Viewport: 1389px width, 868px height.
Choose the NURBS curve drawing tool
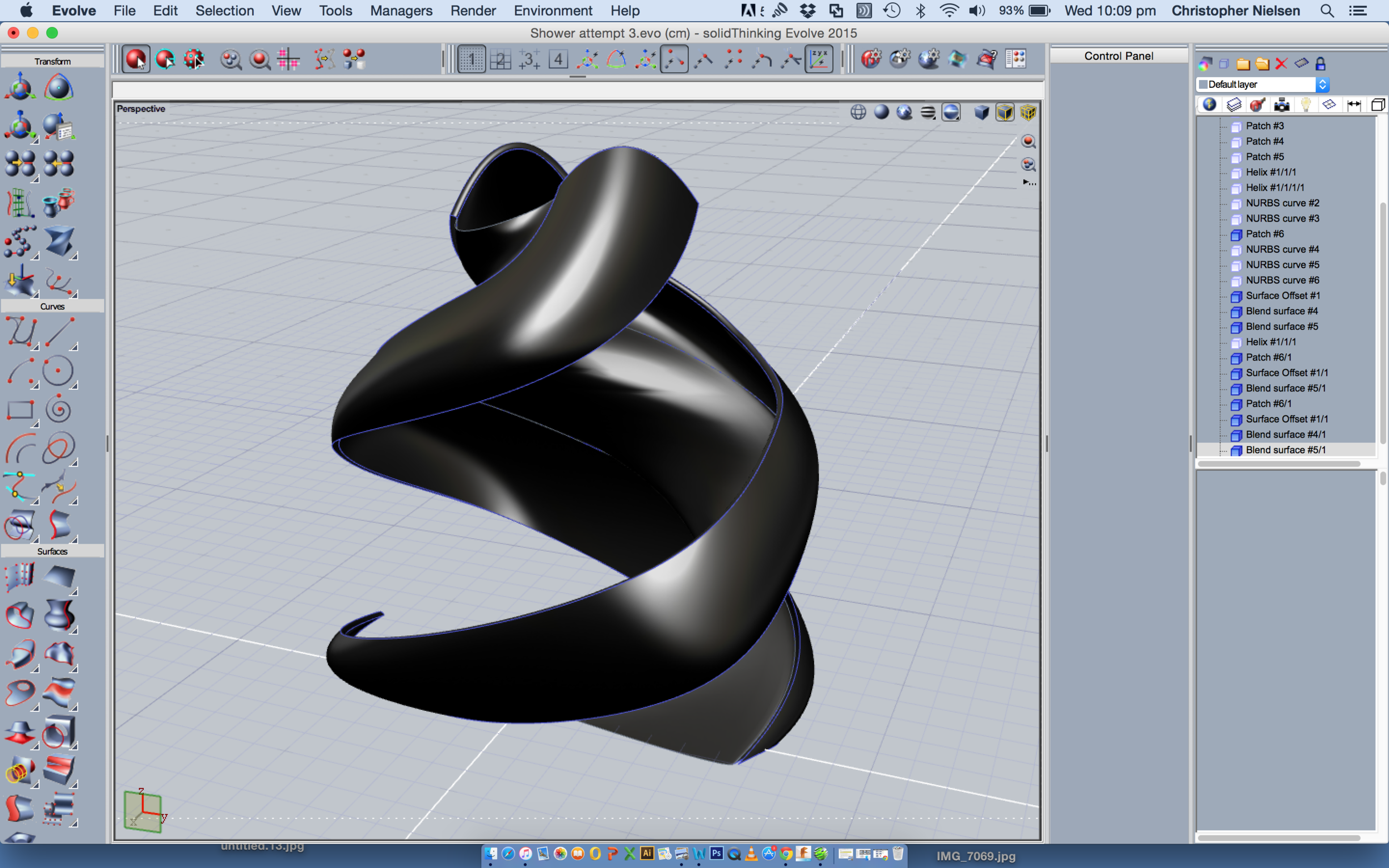click(21, 333)
